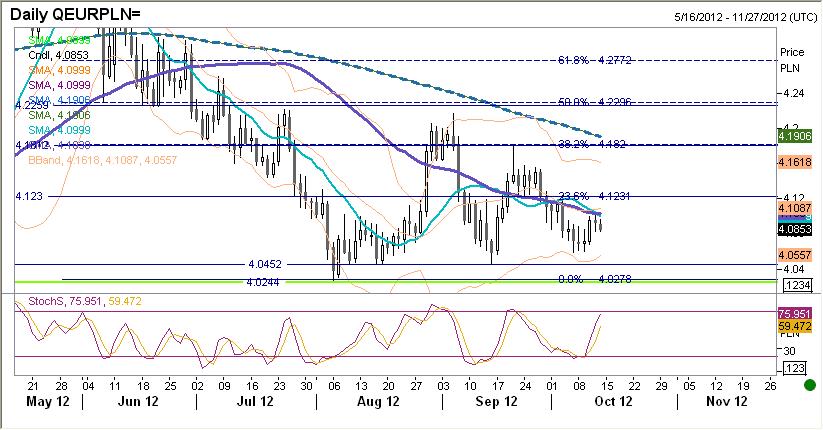Click the '4.04' price axis value
Viewport: 823px width, 430px height.
794,269
